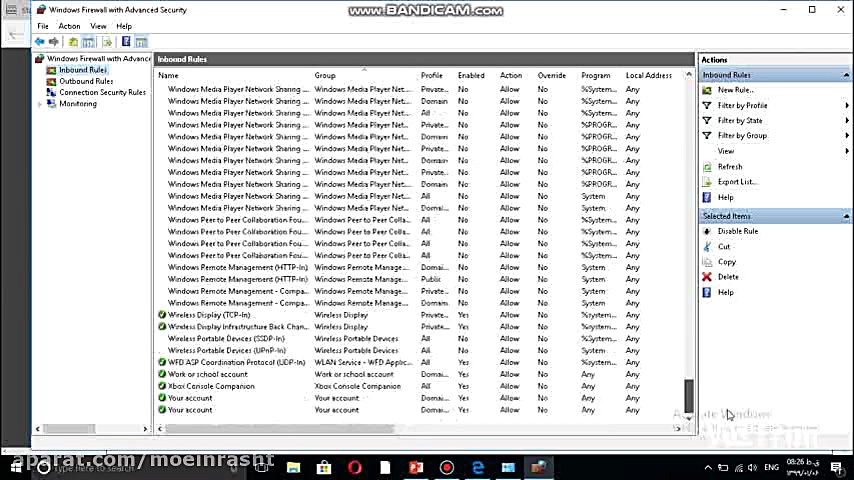Click the Cut scissors icon
Screen dimensions: 854x480
[x=707, y=246]
